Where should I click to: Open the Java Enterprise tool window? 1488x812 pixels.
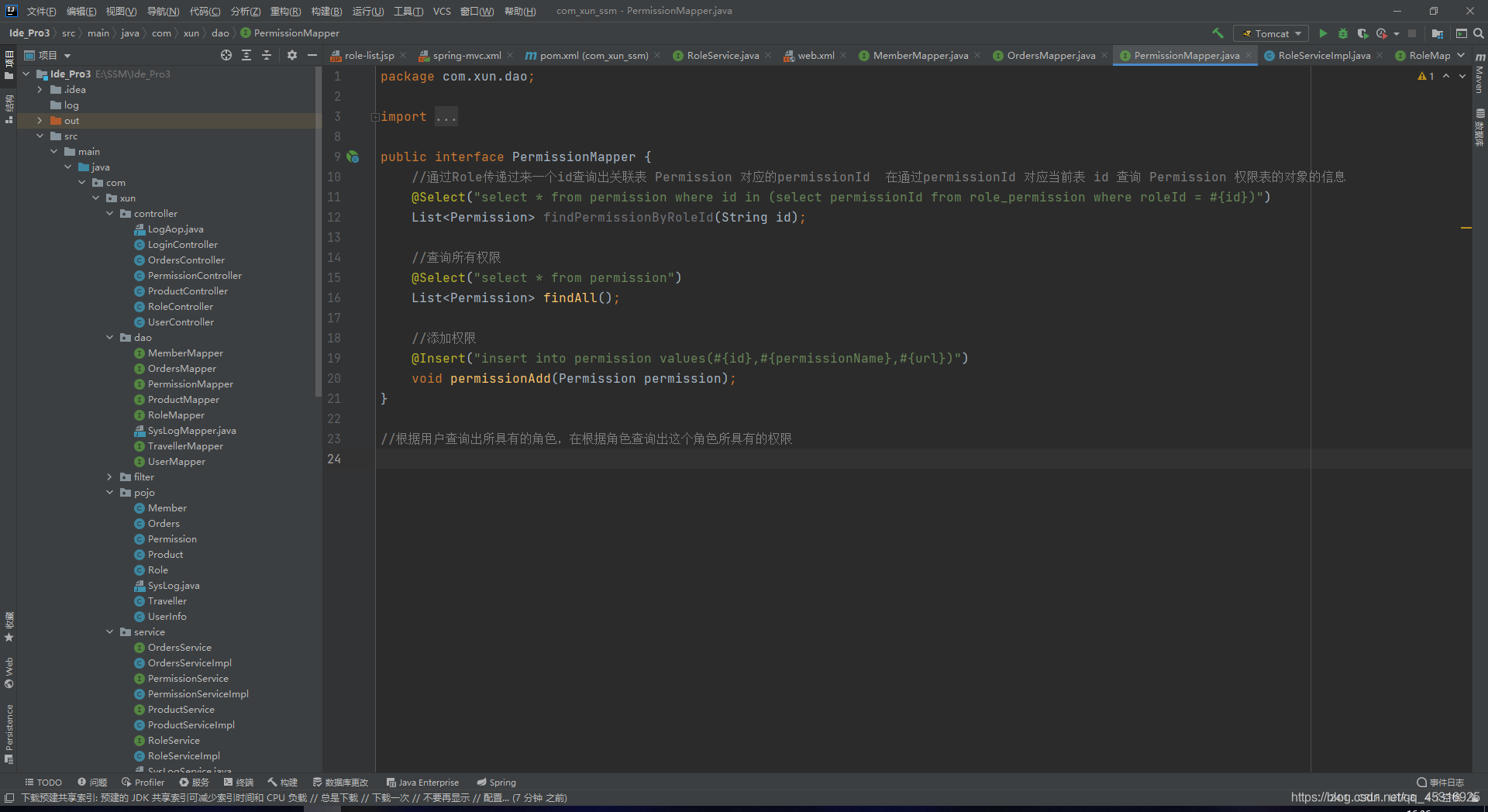coord(422,783)
